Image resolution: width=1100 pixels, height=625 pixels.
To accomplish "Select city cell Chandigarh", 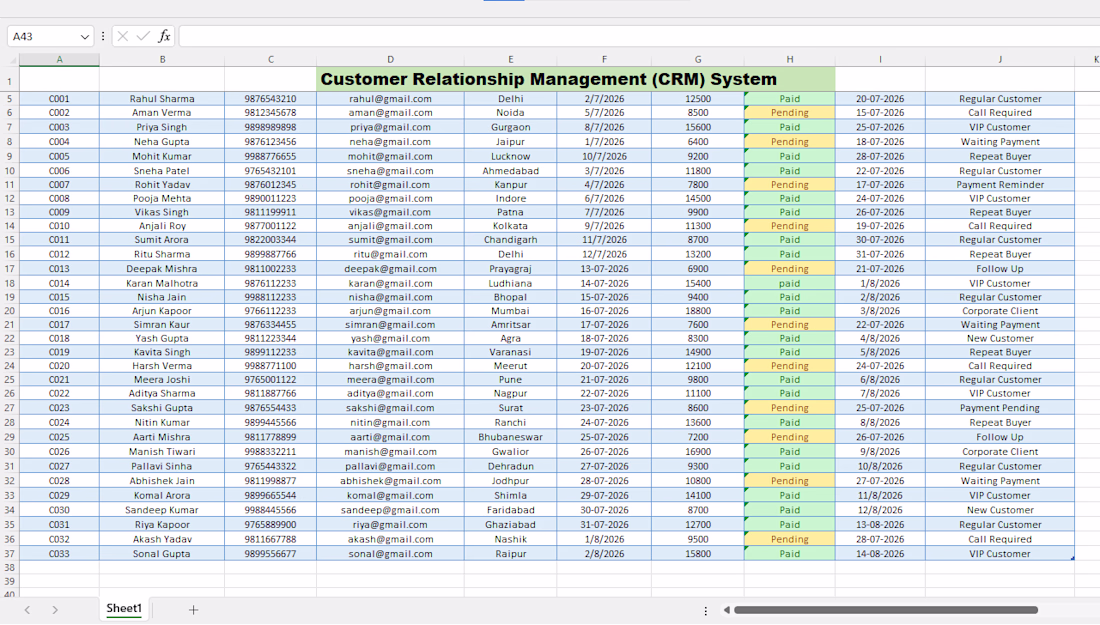I will [x=511, y=240].
